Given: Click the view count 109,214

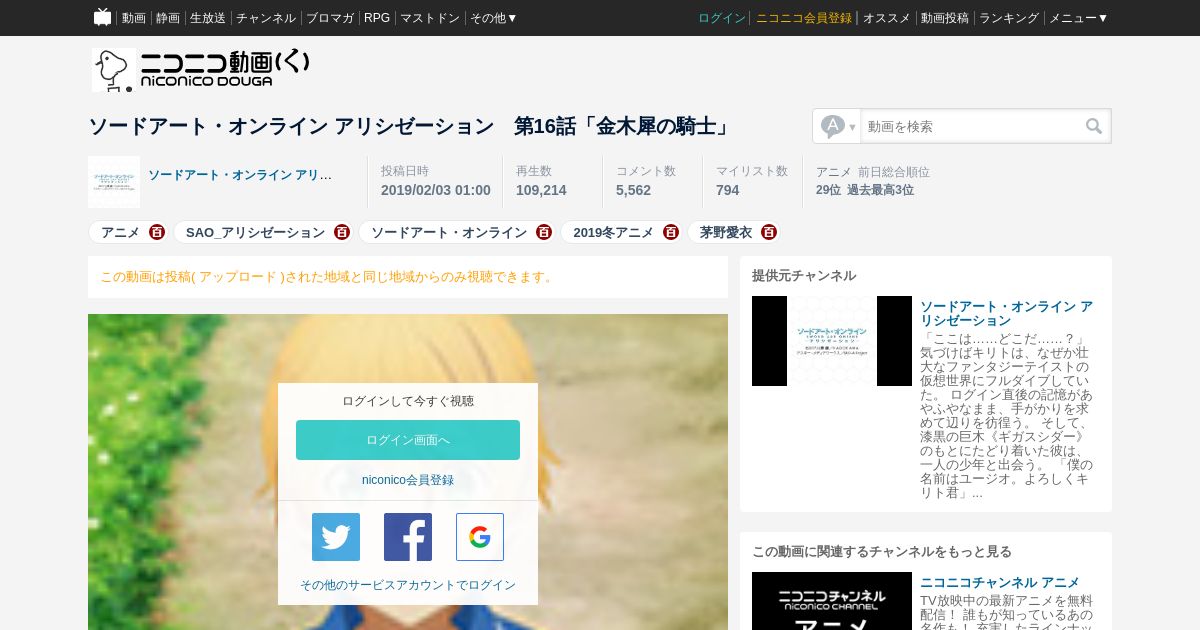Looking at the screenshot, I should tap(541, 190).
